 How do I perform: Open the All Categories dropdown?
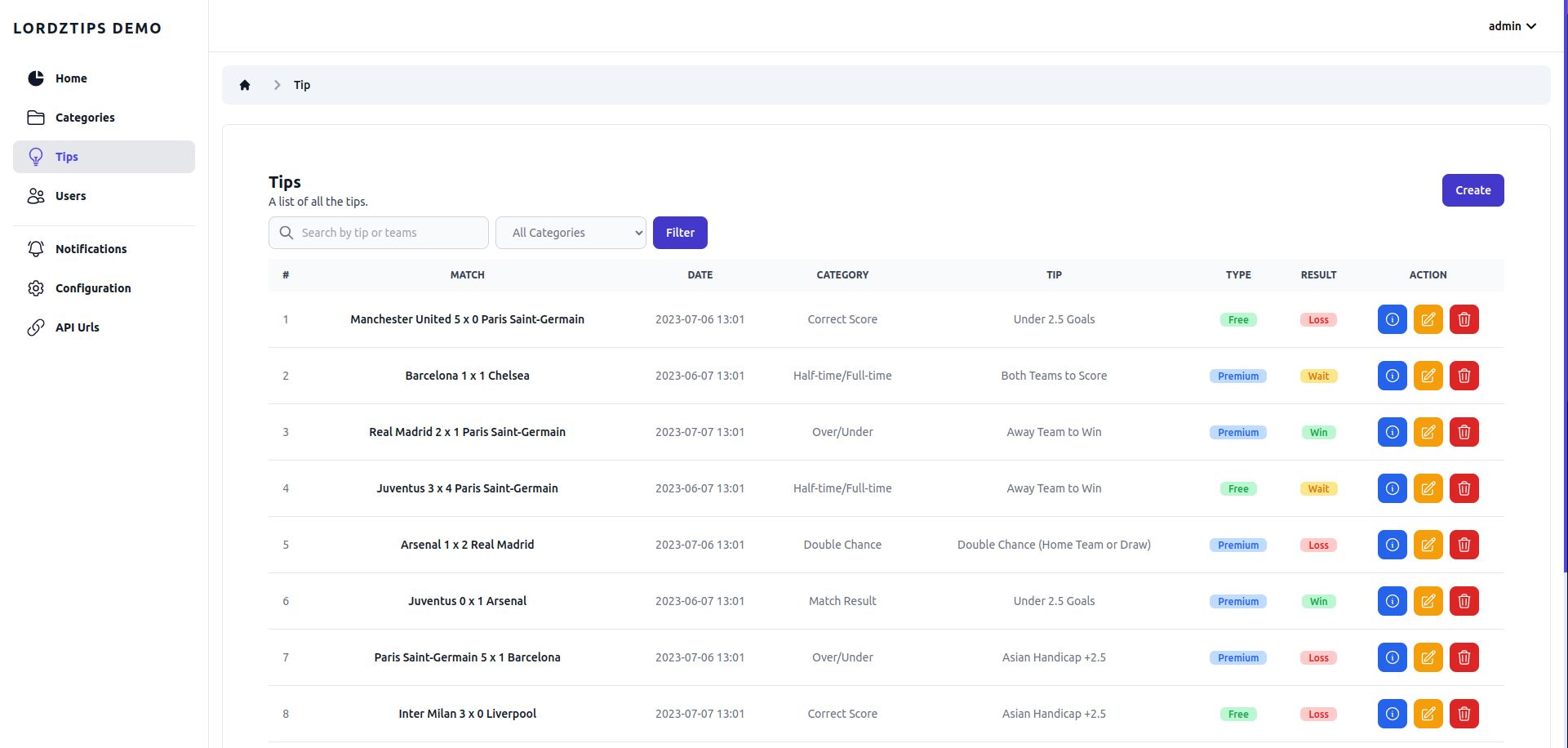click(571, 233)
